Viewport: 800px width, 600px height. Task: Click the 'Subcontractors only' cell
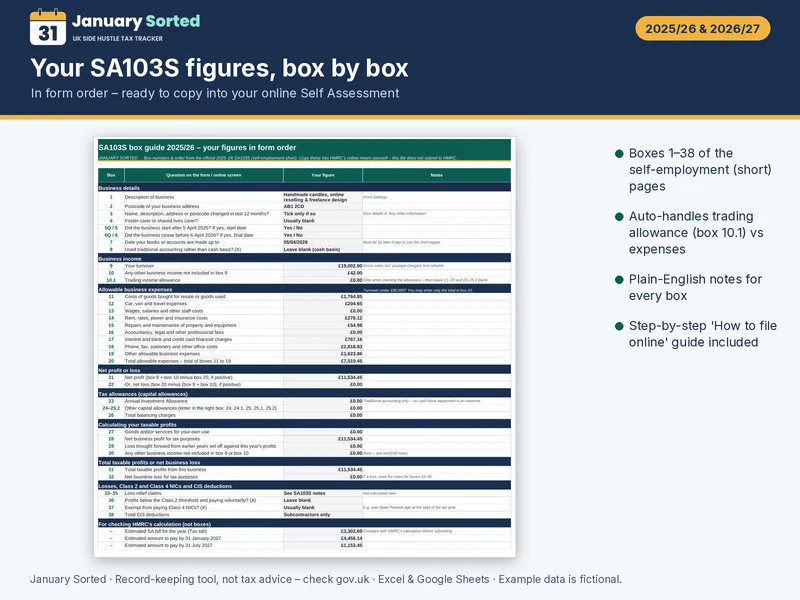(x=322, y=515)
